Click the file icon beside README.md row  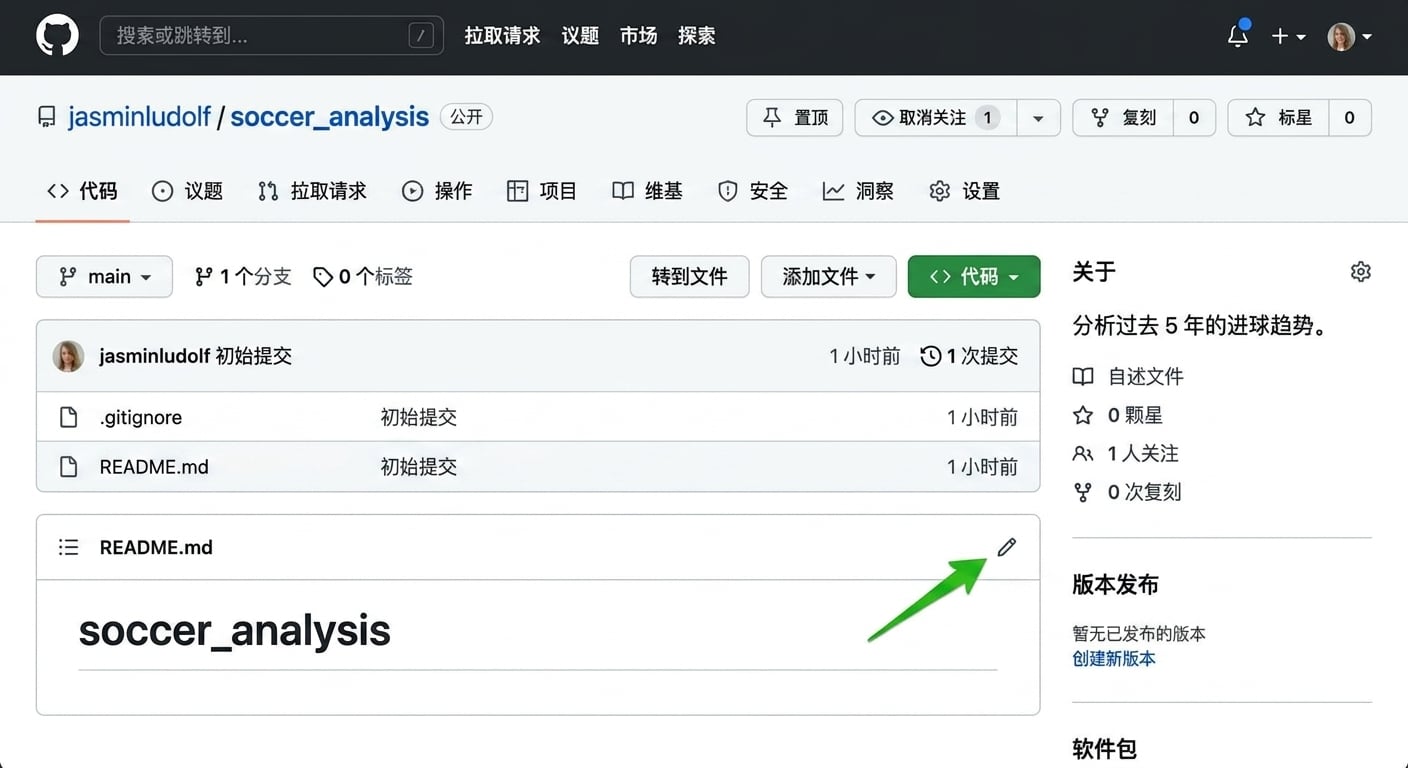[68, 467]
